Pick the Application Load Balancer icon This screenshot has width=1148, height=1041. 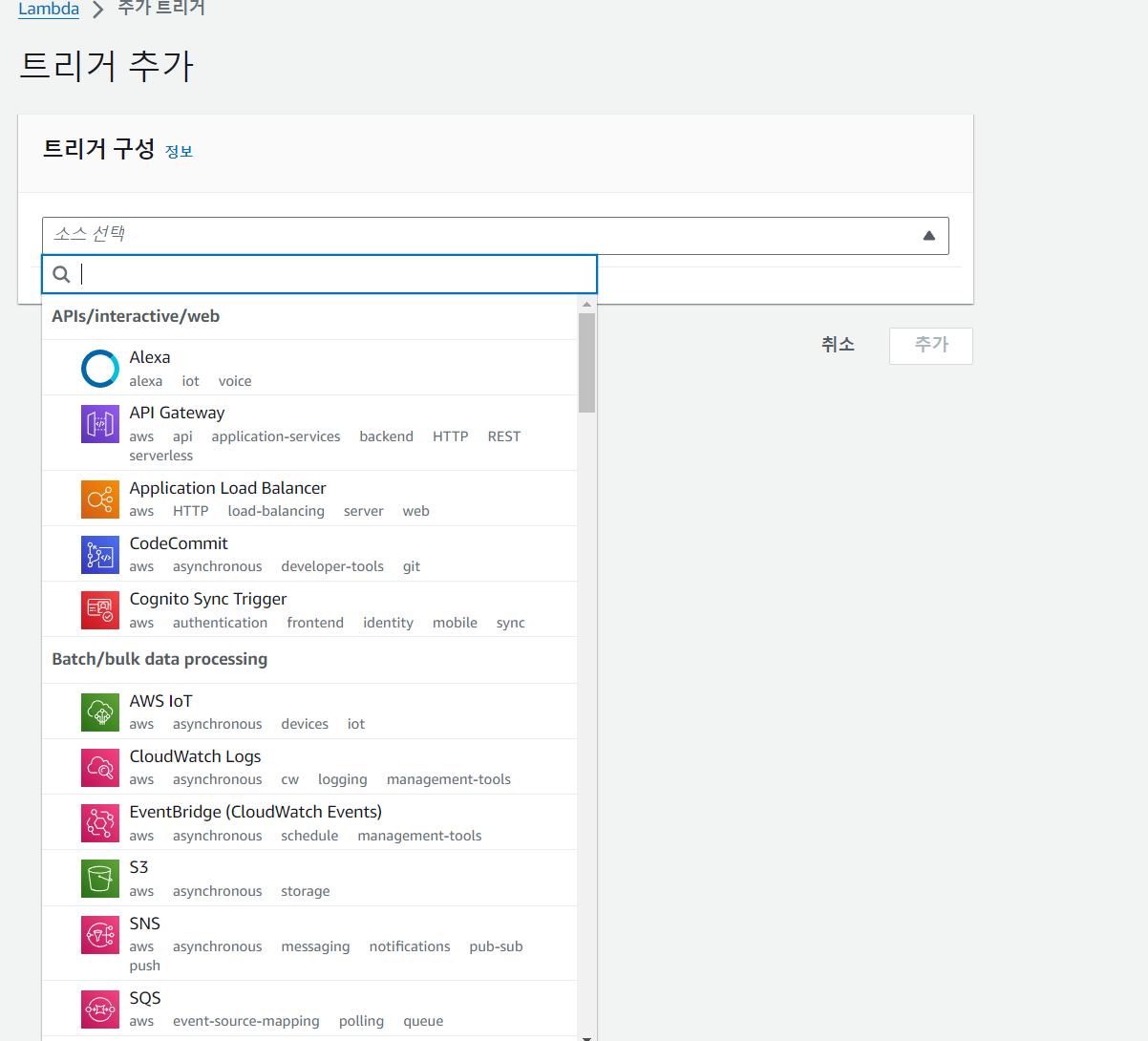pos(100,499)
